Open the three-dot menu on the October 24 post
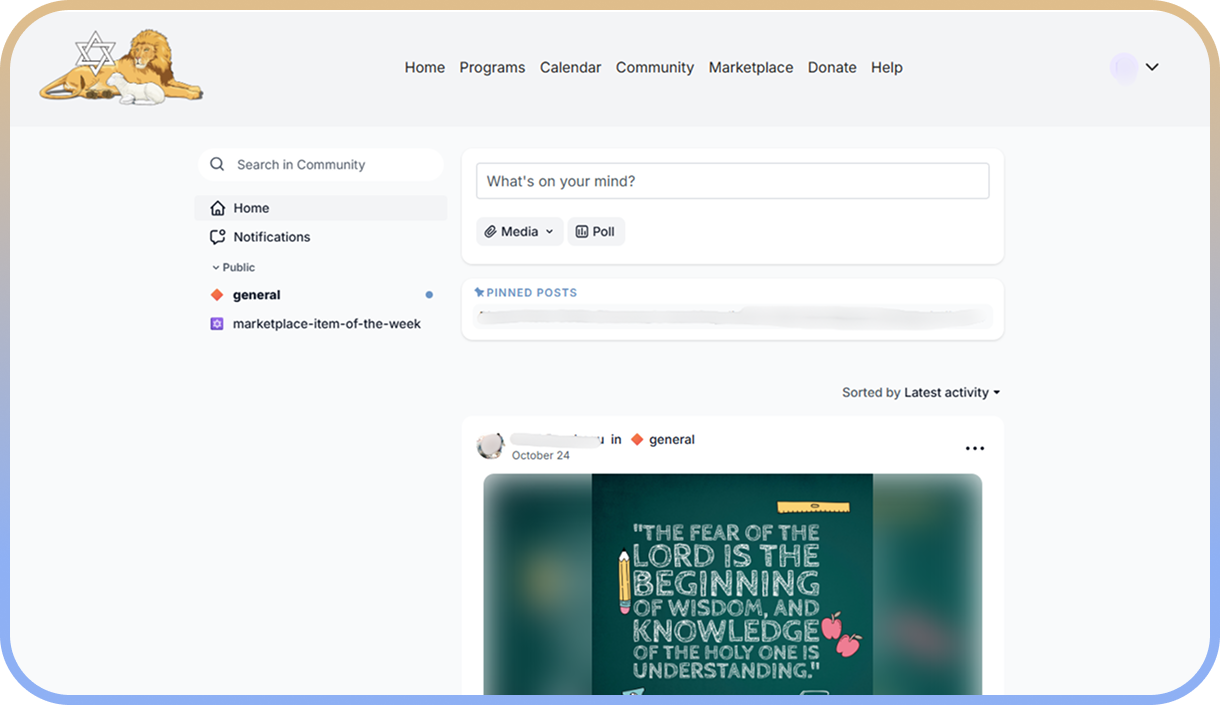 click(975, 447)
